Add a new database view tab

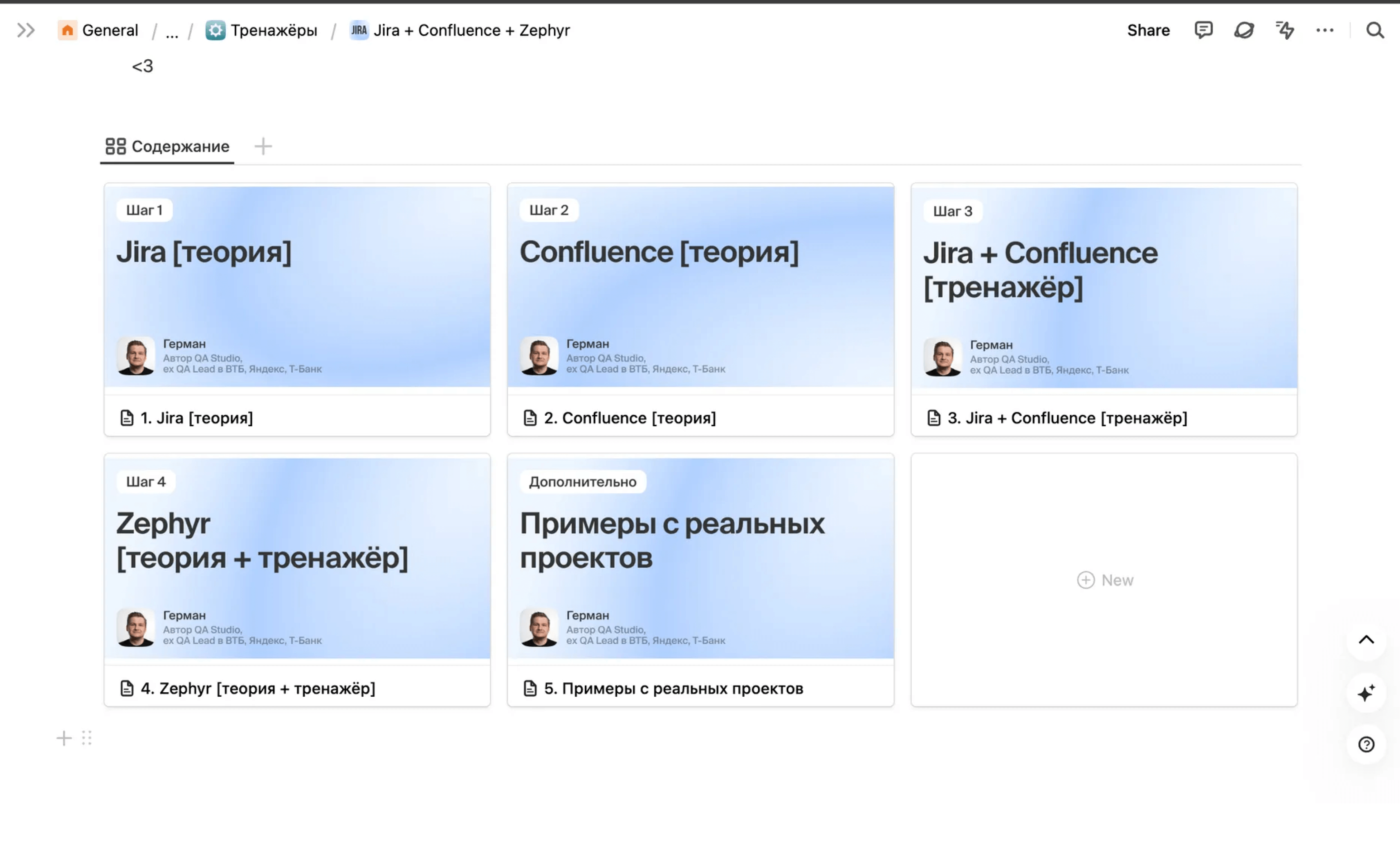(262, 147)
